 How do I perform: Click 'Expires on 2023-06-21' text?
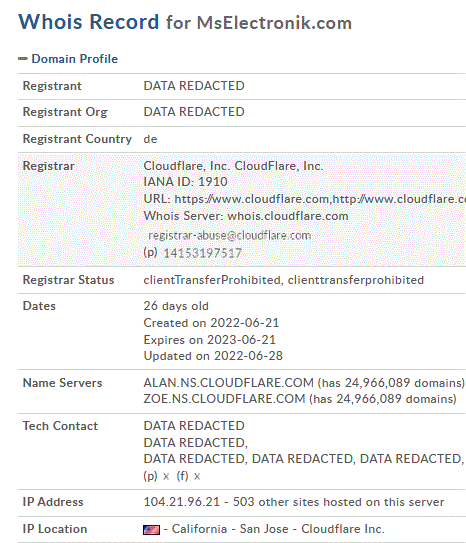(209, 340)
